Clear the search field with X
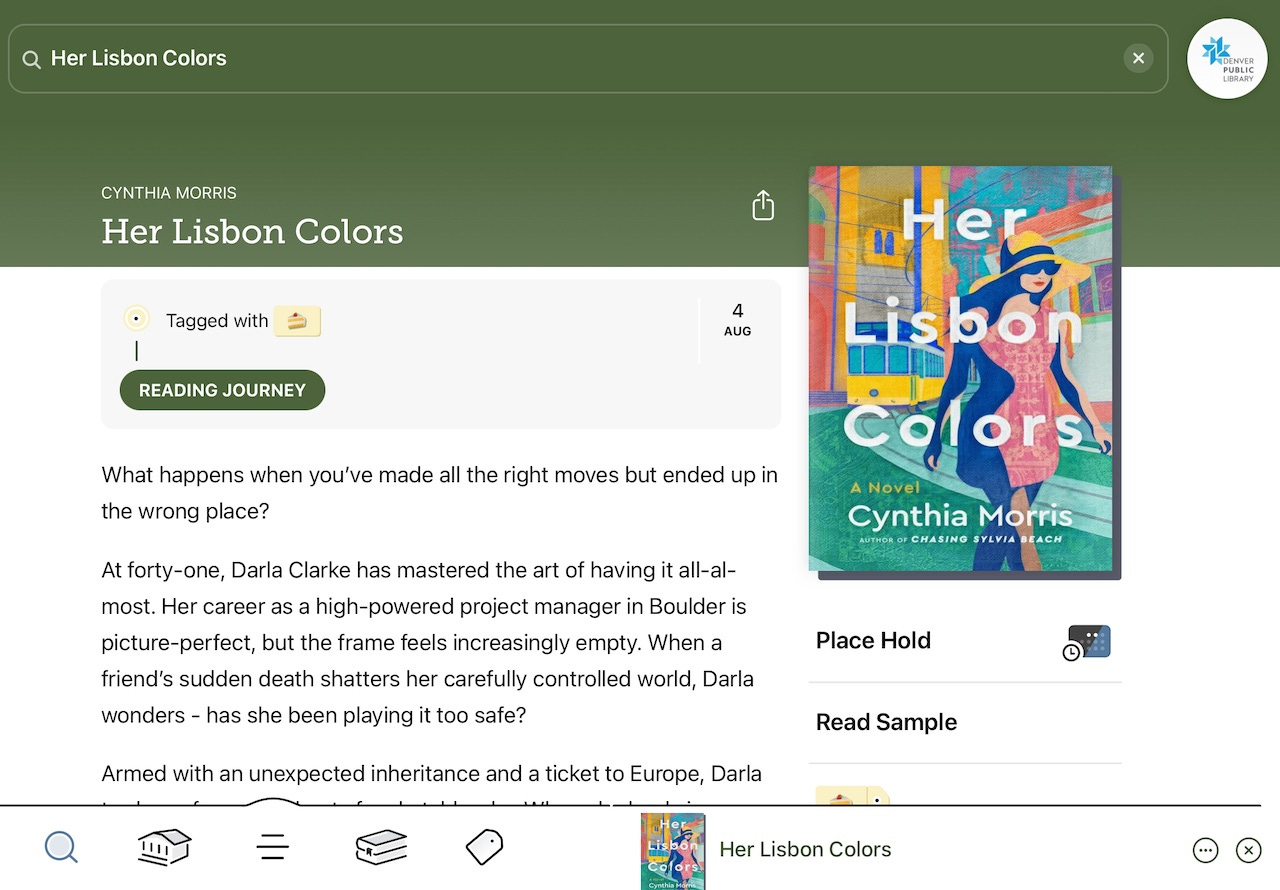Image resolution: width=1280 pixels, height=890 pixels. click(x=1138, y=58)
